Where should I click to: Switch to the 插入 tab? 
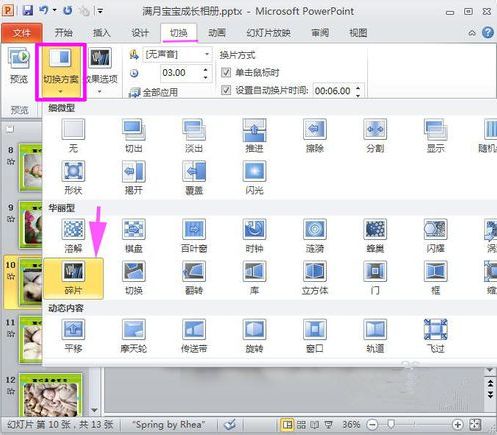click(x=101, y=33)
